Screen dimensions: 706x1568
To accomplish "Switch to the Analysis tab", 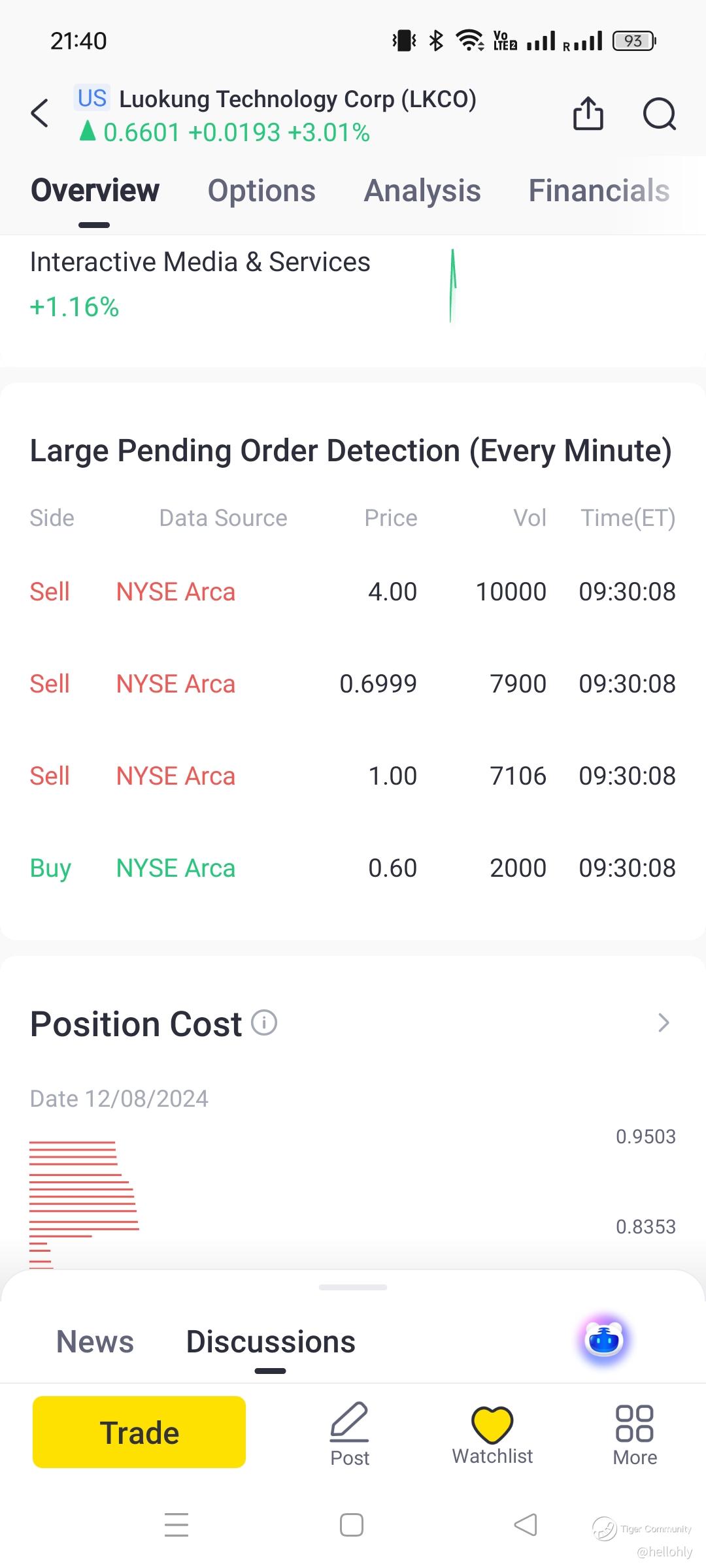I will point(422,191).
